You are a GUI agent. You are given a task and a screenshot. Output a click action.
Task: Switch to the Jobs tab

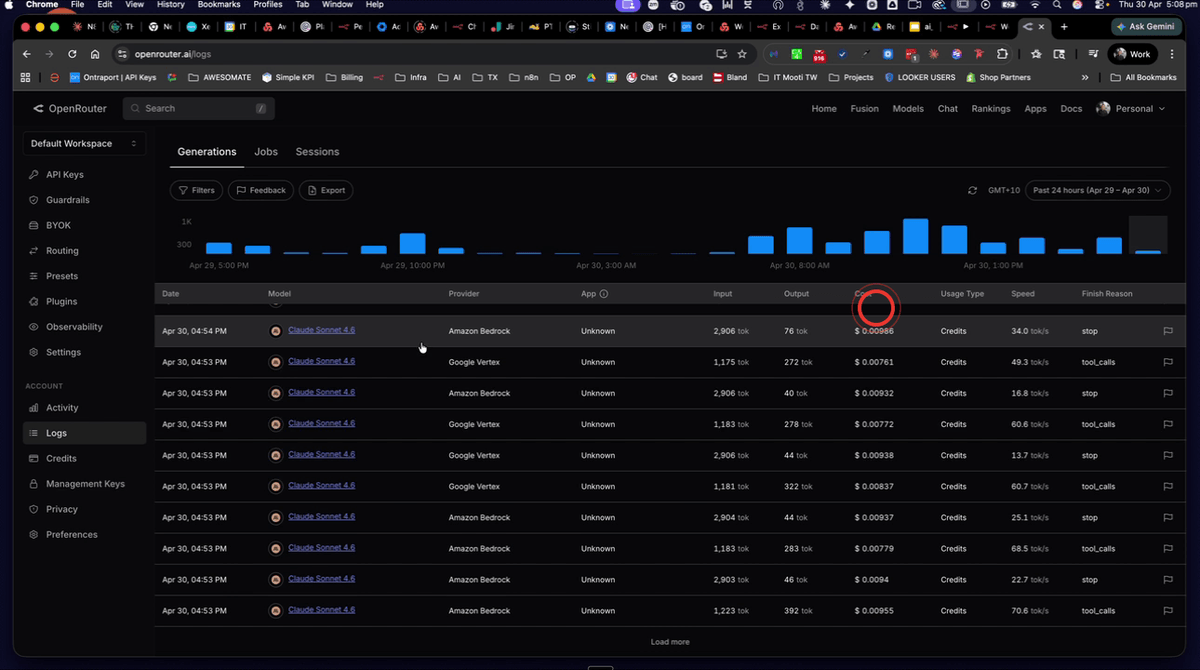click(x=266, y=152)
